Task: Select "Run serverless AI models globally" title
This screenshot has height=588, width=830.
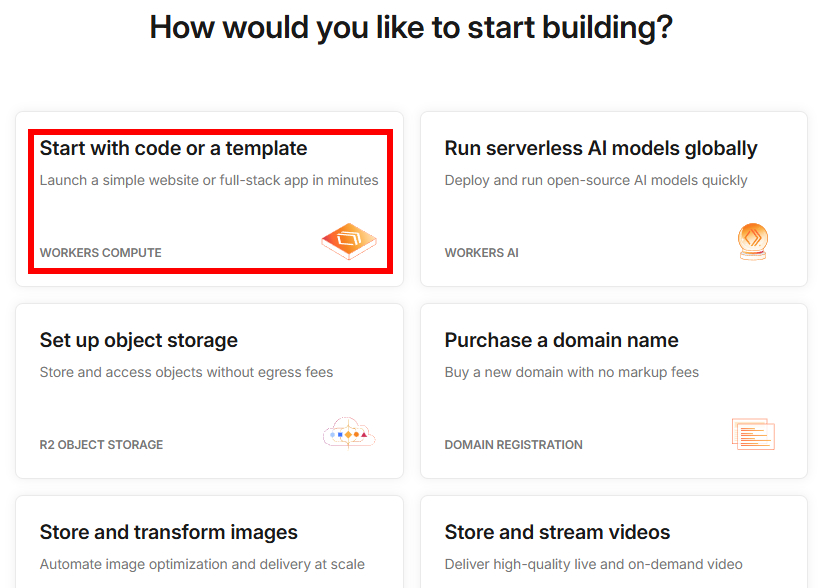Action: coord(600,148)
